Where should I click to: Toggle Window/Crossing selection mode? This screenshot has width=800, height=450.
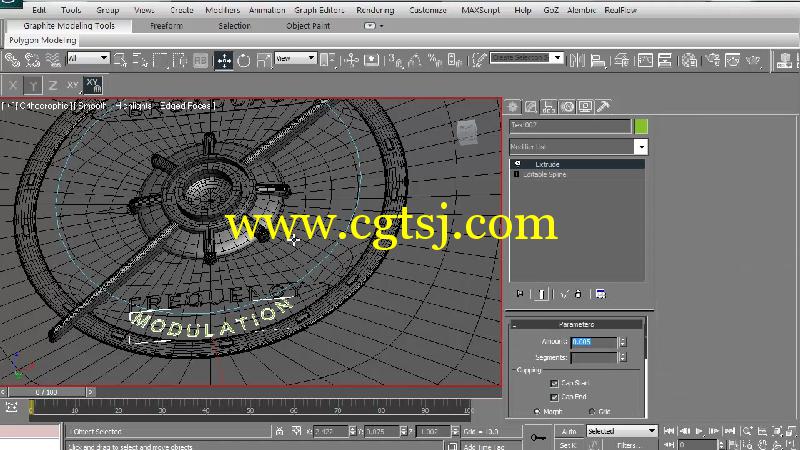tap(180, 60)
